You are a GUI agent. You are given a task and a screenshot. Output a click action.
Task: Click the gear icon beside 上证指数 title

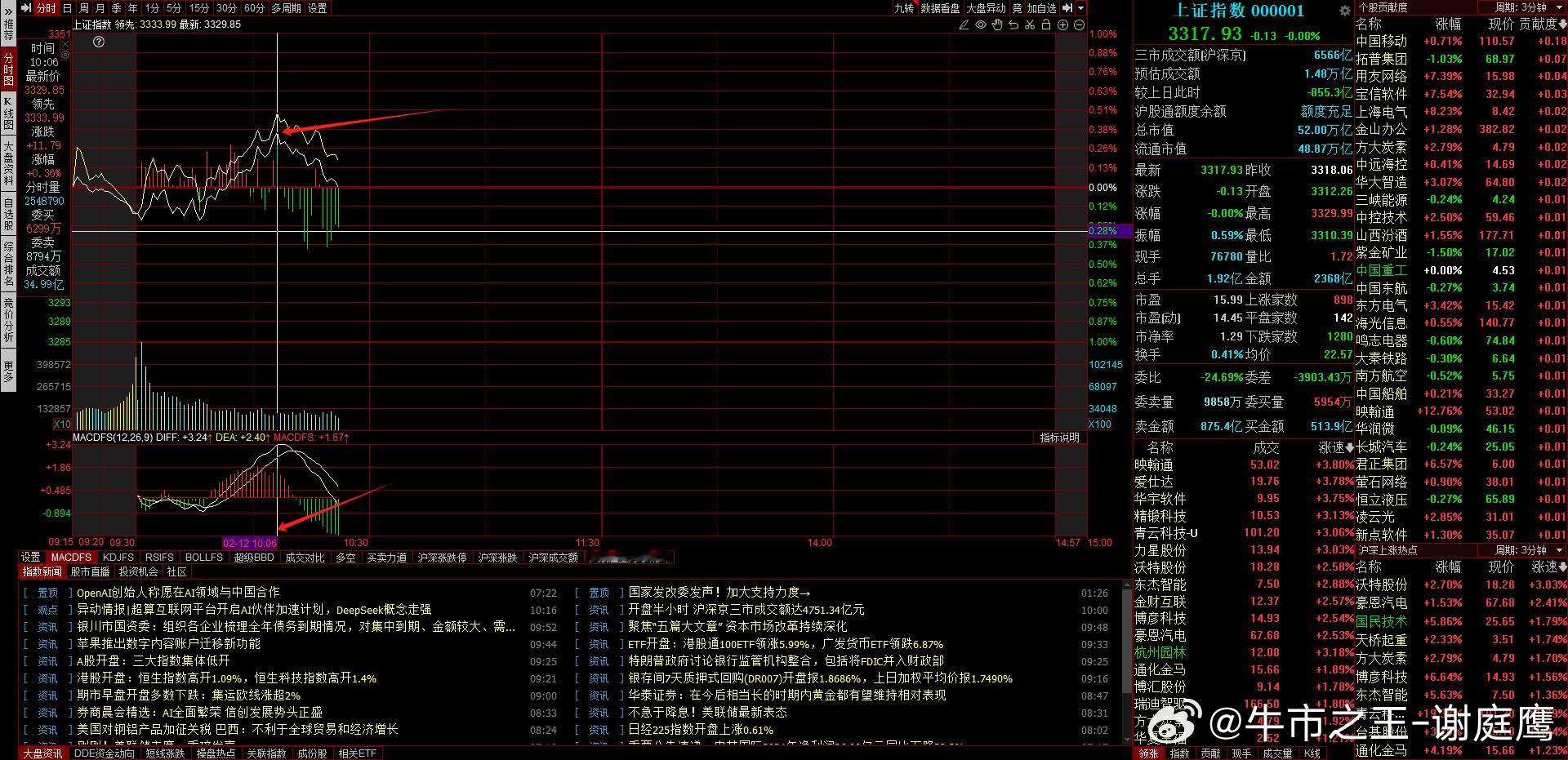(1344, 11)
